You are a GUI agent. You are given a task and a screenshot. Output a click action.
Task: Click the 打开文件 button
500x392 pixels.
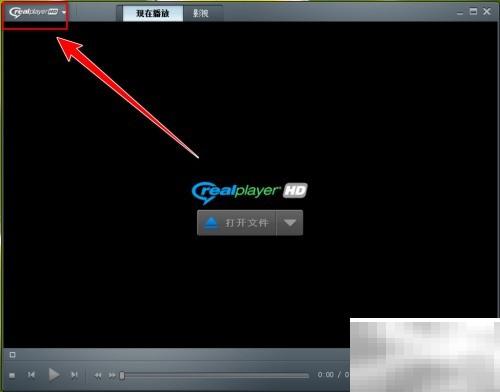(236, 223)
